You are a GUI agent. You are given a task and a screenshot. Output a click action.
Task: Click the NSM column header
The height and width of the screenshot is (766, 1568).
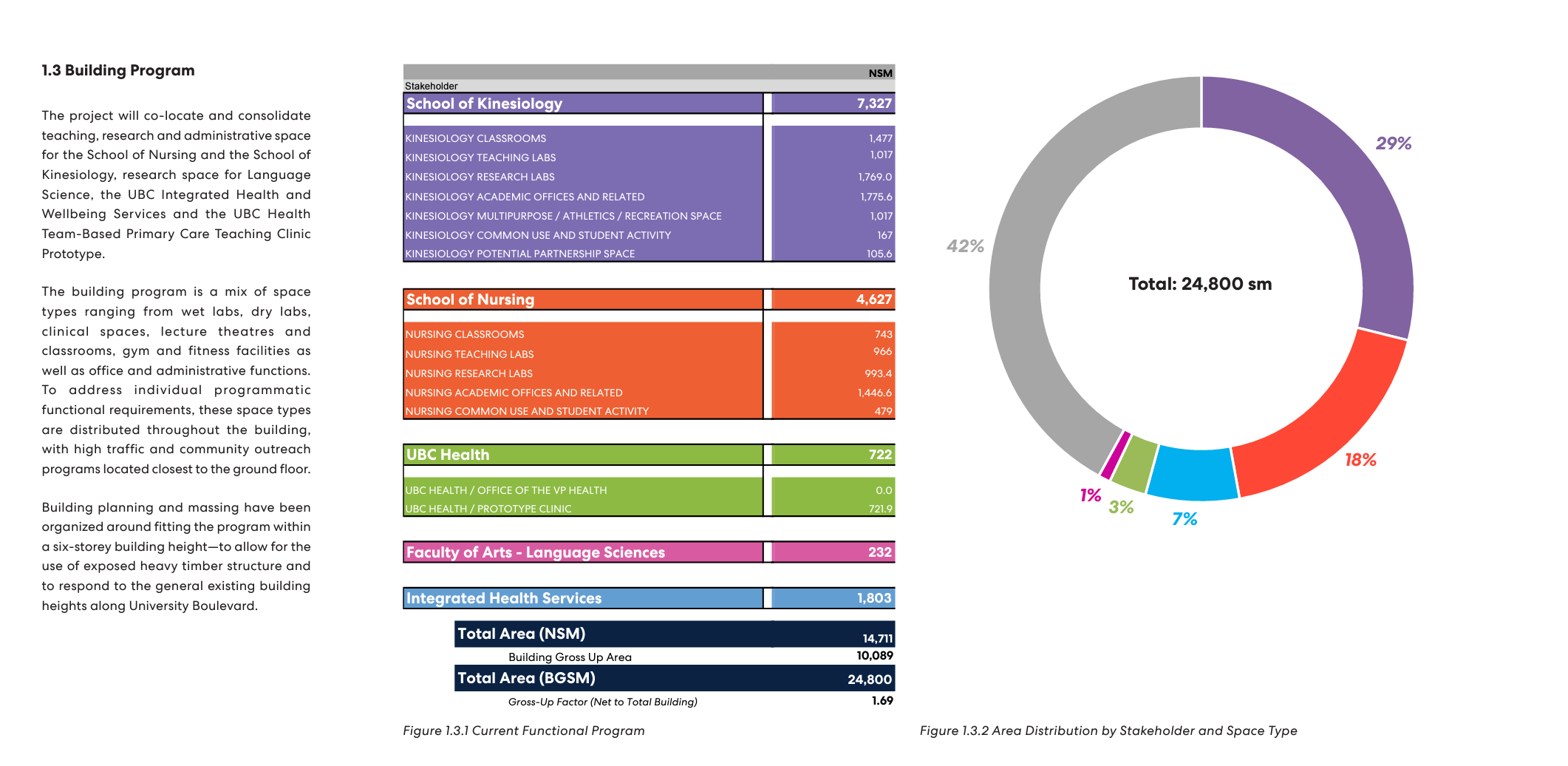[881, 73]
